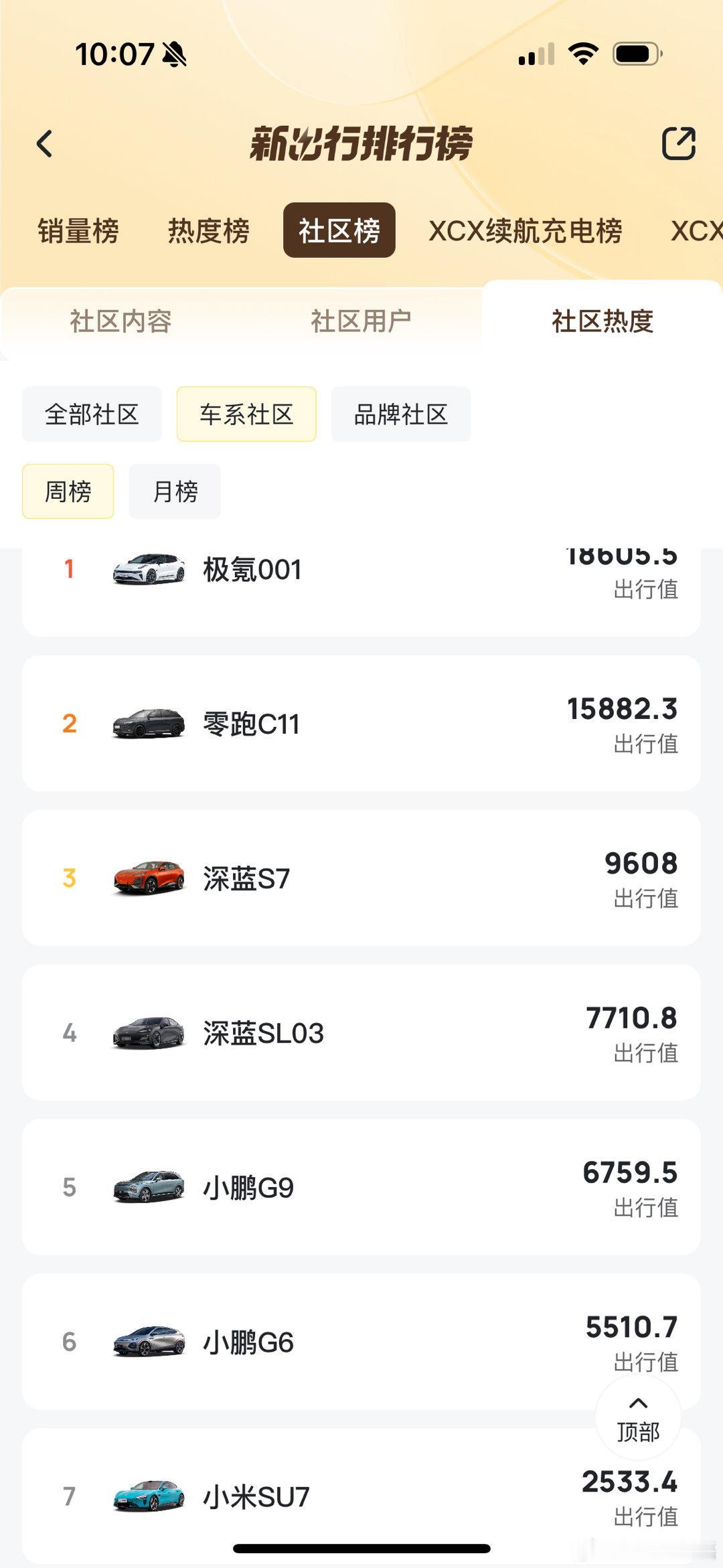Open 深蓝SL03 score 7710.8 entry

(x=361, y=1032)
